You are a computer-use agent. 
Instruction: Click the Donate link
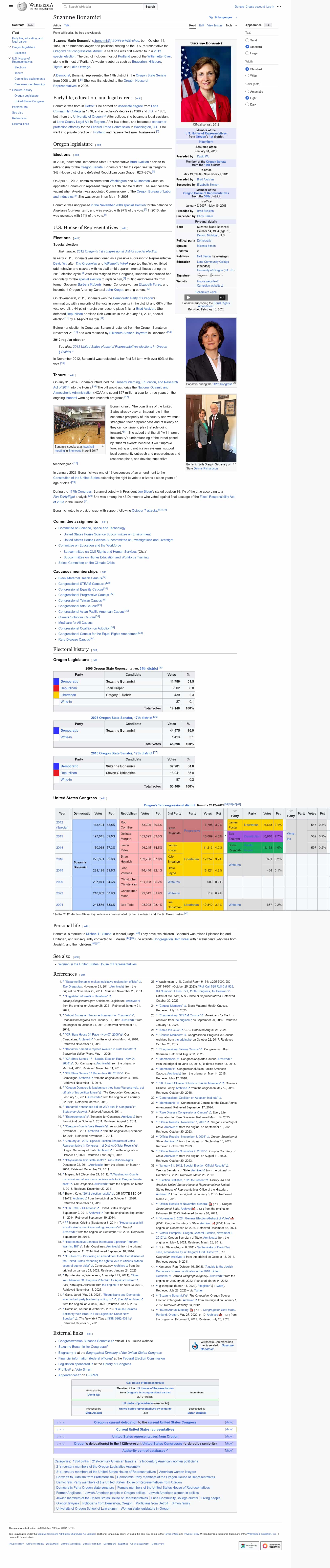(x=239, y=7)
